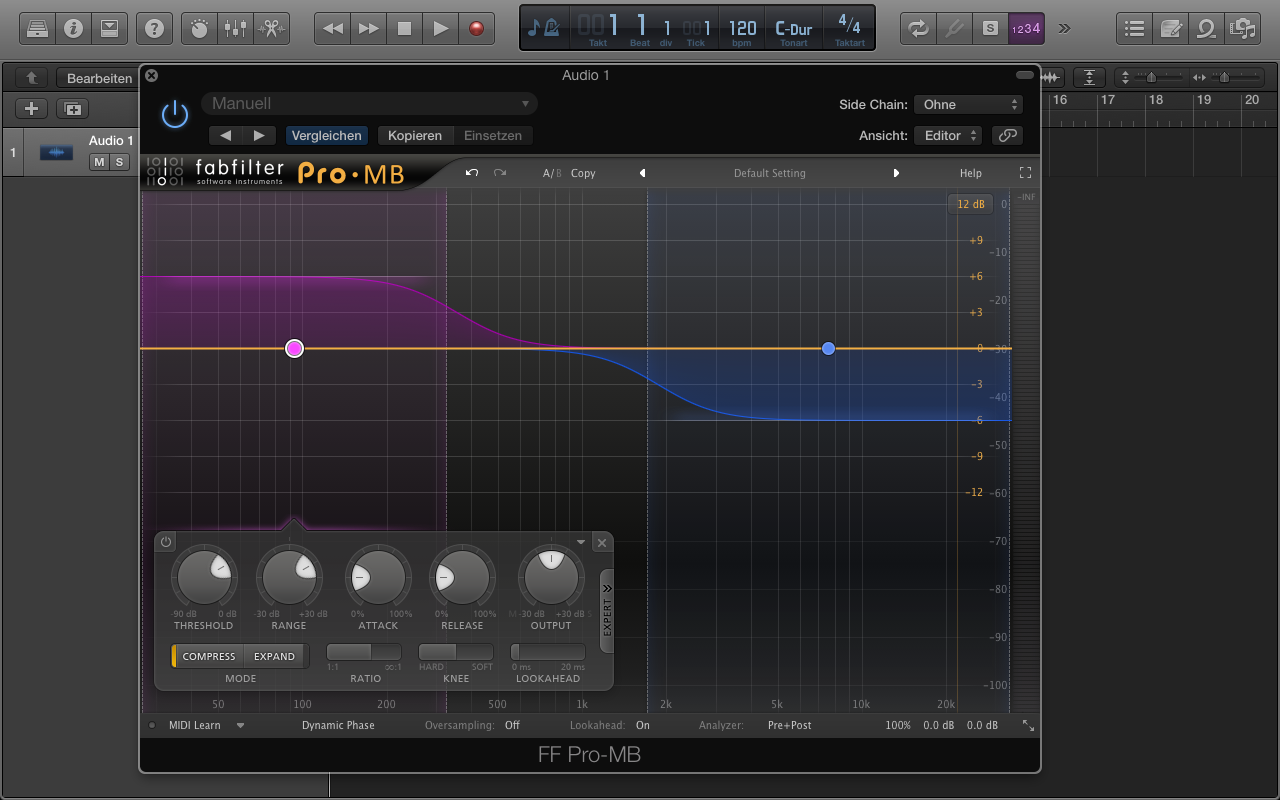Open the Note Pad icon

pyautogui.click(x=1170, y=29)
